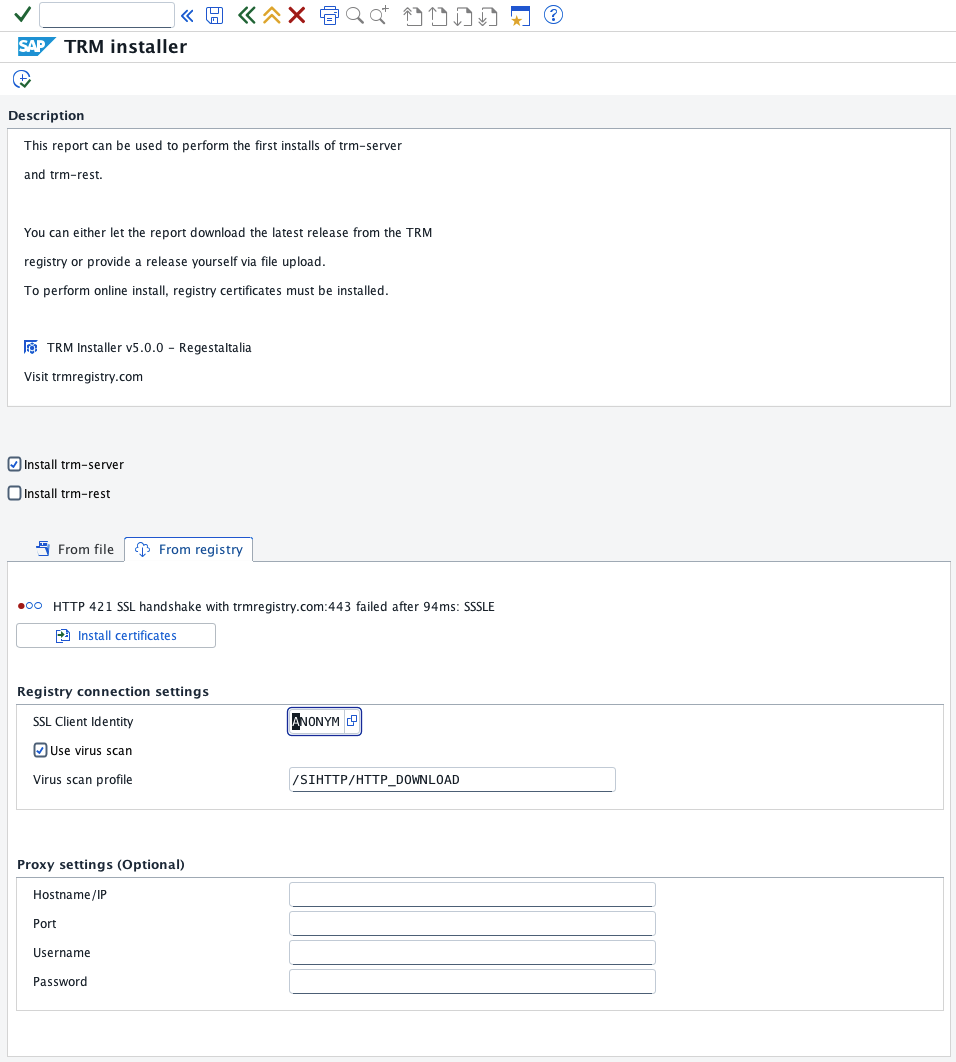Go to Next Page icon
Viewport: 956px width, 1062px height.
[463, 16]
